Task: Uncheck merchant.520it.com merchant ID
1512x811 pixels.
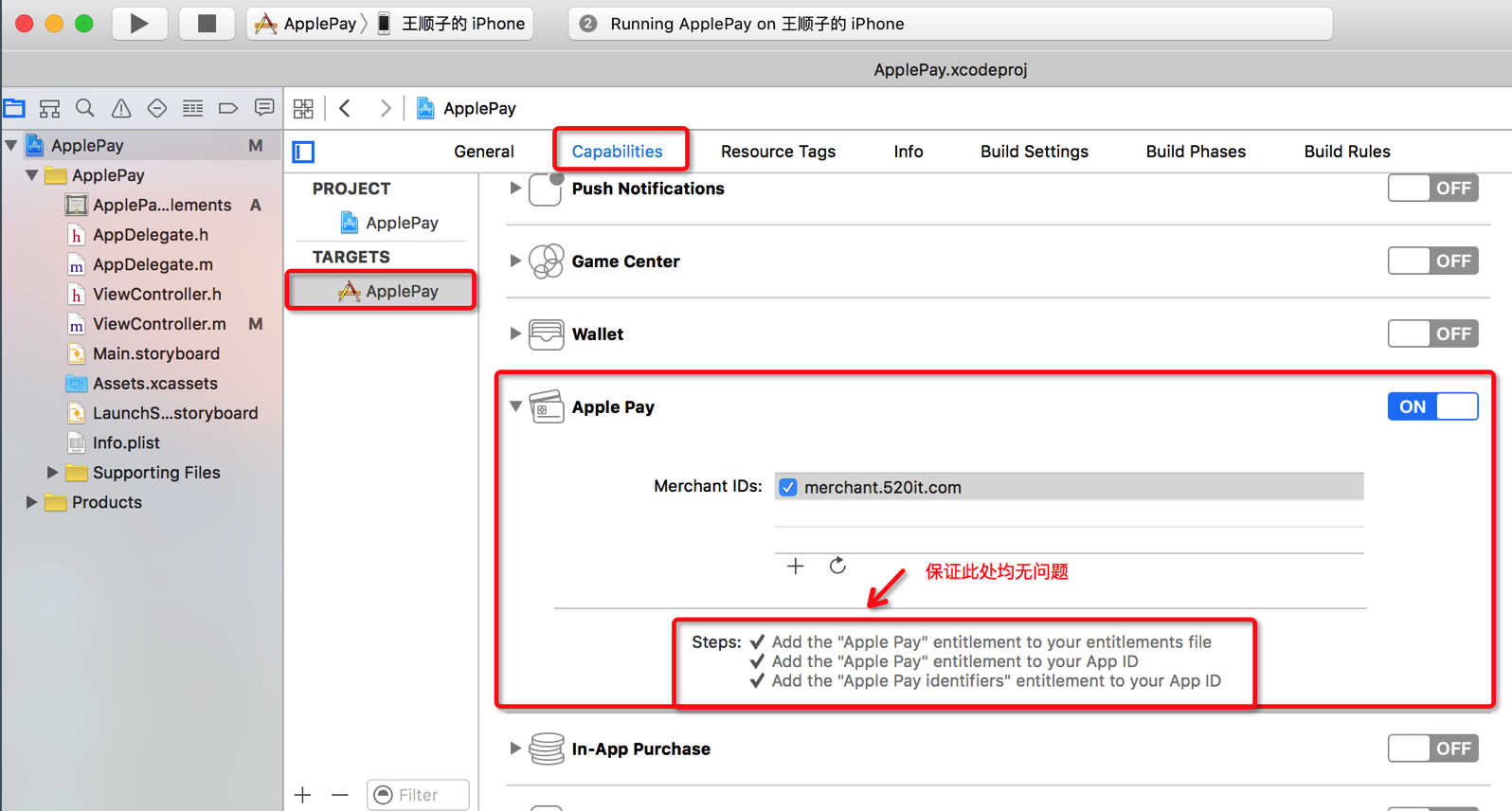Action: [788, 487]
